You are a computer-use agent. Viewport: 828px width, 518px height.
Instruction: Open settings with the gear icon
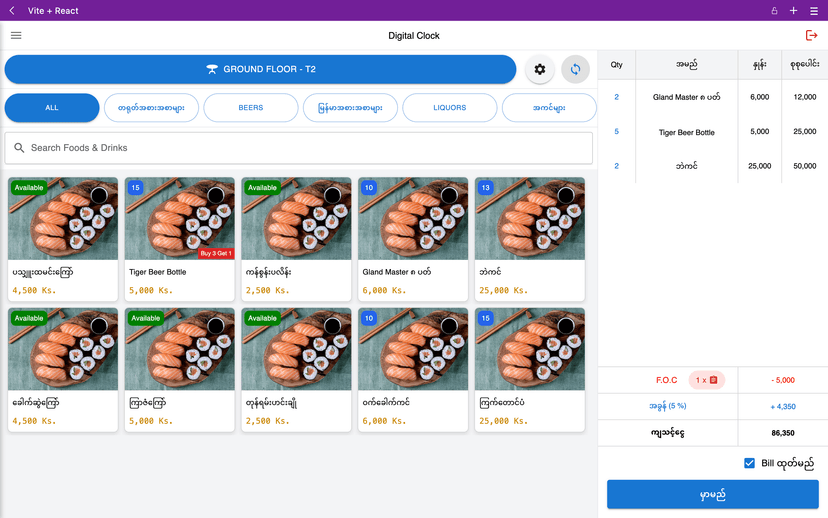click(x=540, y=69)
